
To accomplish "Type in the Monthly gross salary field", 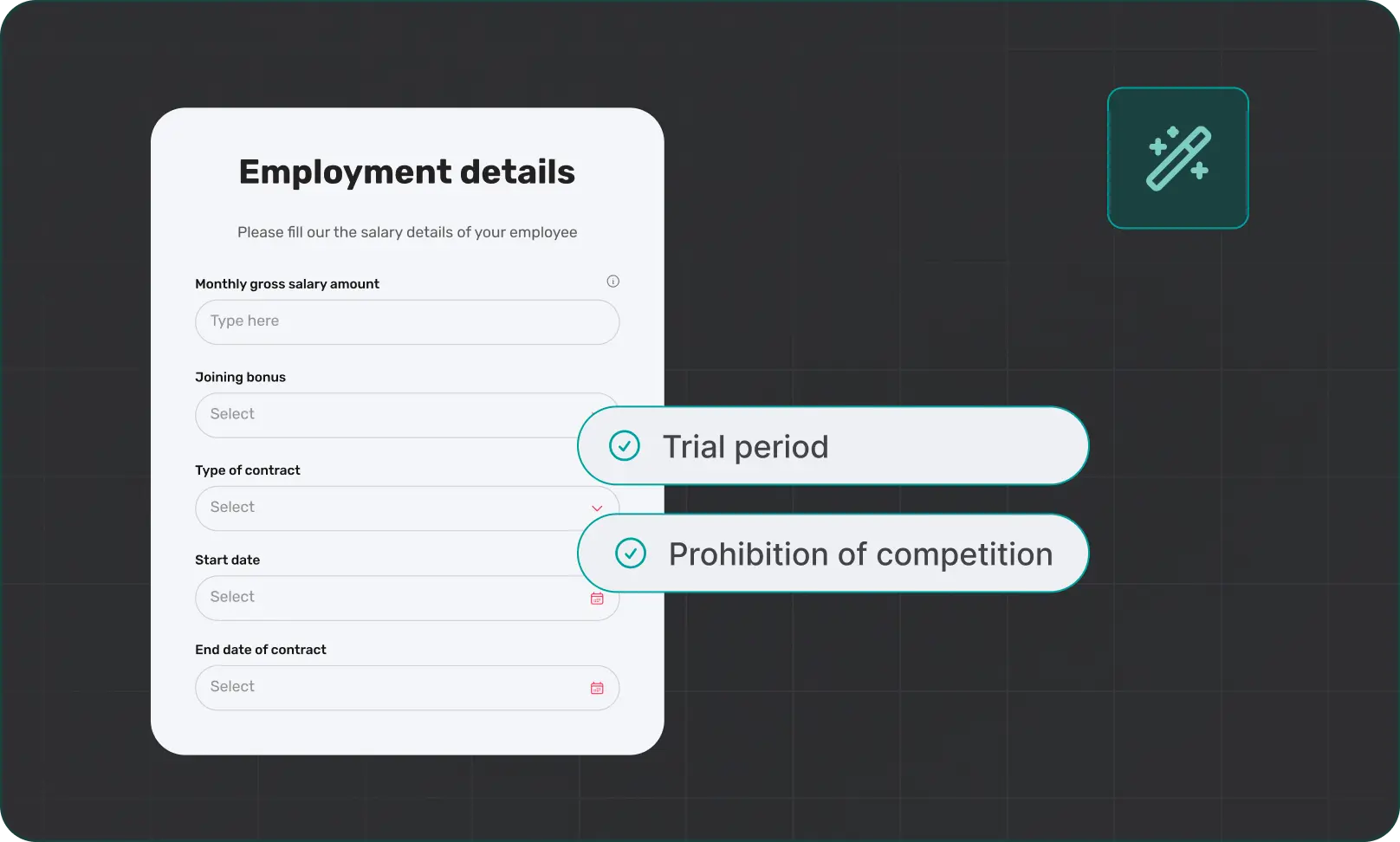I will click(406, 322).
